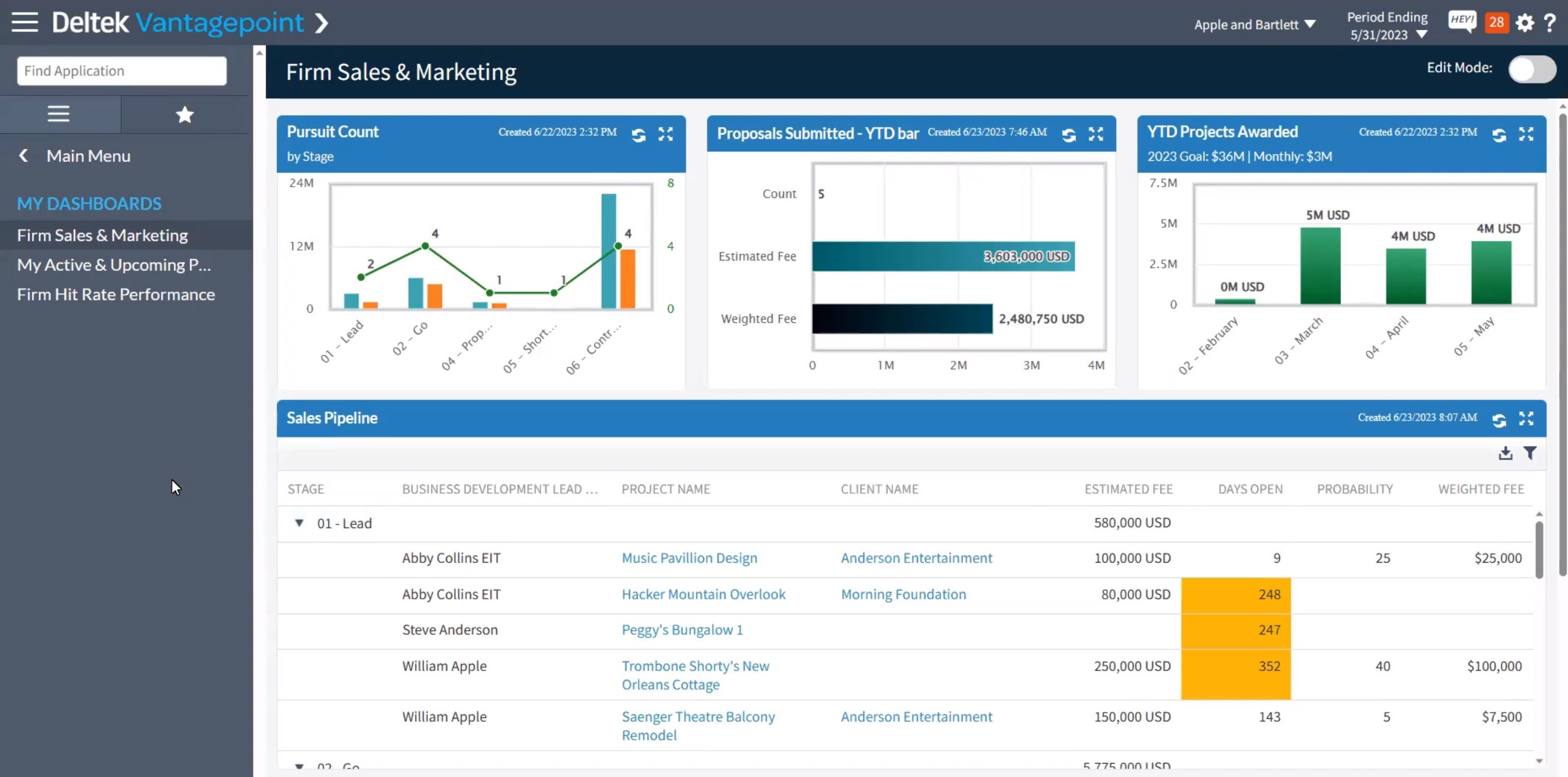Open the favorites star panel
1568x777 pixels.
(x=185, y=114)
